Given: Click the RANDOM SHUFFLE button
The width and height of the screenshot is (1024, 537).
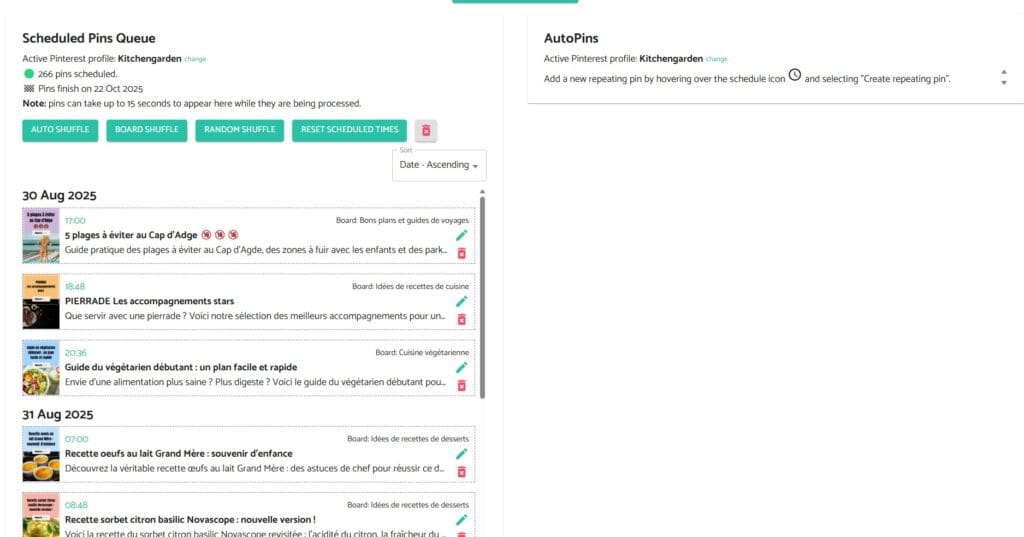Looking at the screenshot, I should click(239, 130).
